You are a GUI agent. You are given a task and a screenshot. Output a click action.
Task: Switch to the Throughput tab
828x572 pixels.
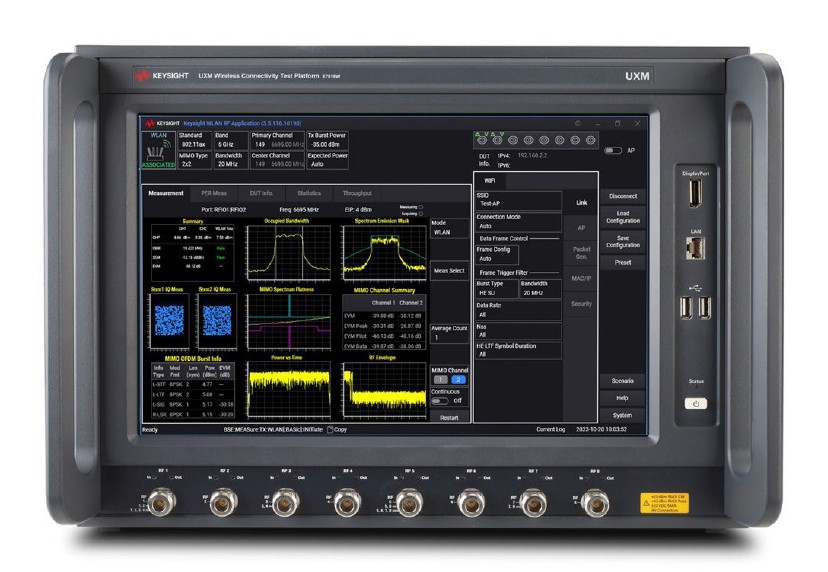tap(357, 193)
